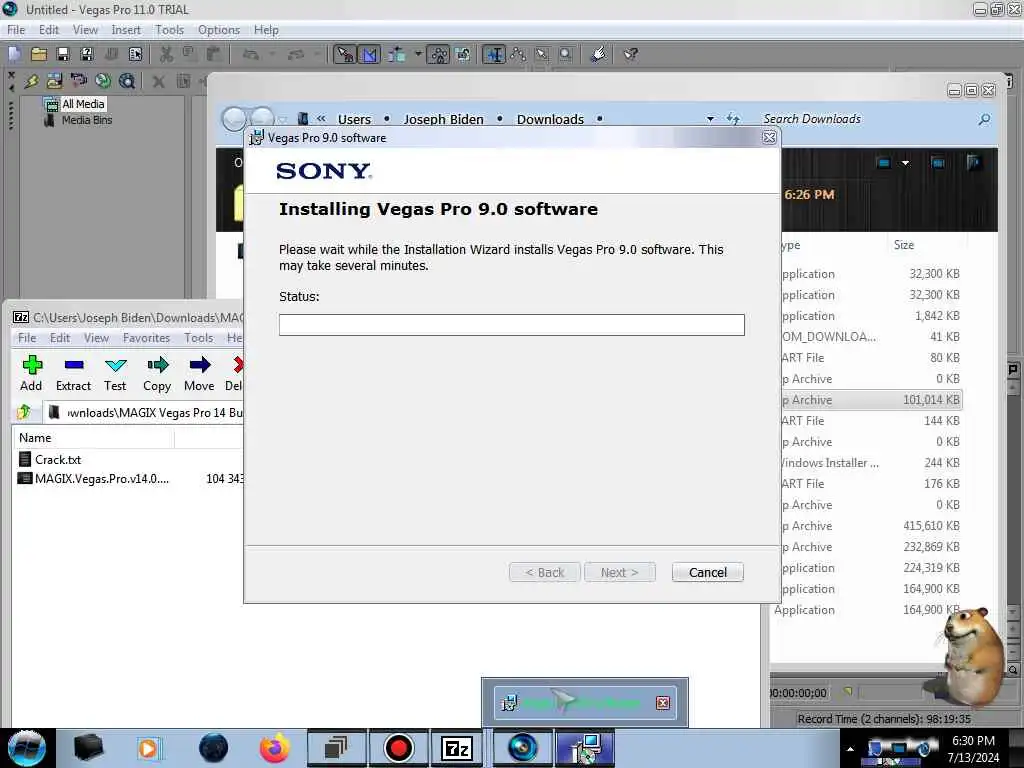Screen dimensions: 1024x768
Task: Click Downloads in Explorer breadcrumb
Action: (x=550, y=120)
